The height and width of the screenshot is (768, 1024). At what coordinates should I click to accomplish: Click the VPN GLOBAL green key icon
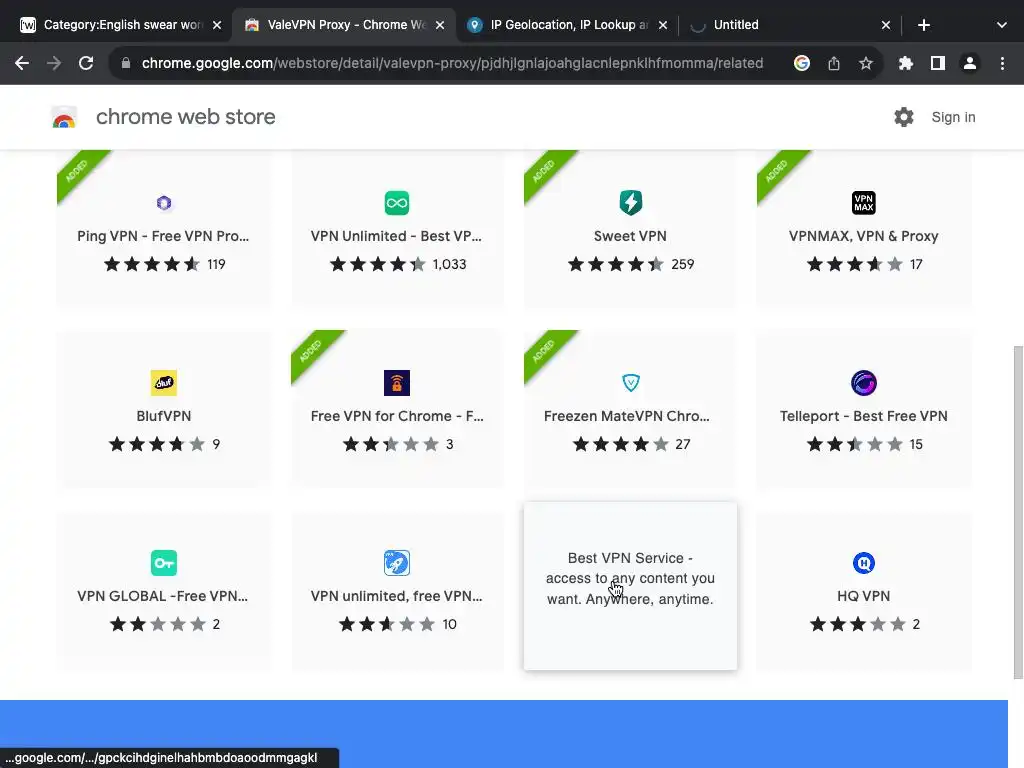(x=164, y=563)
